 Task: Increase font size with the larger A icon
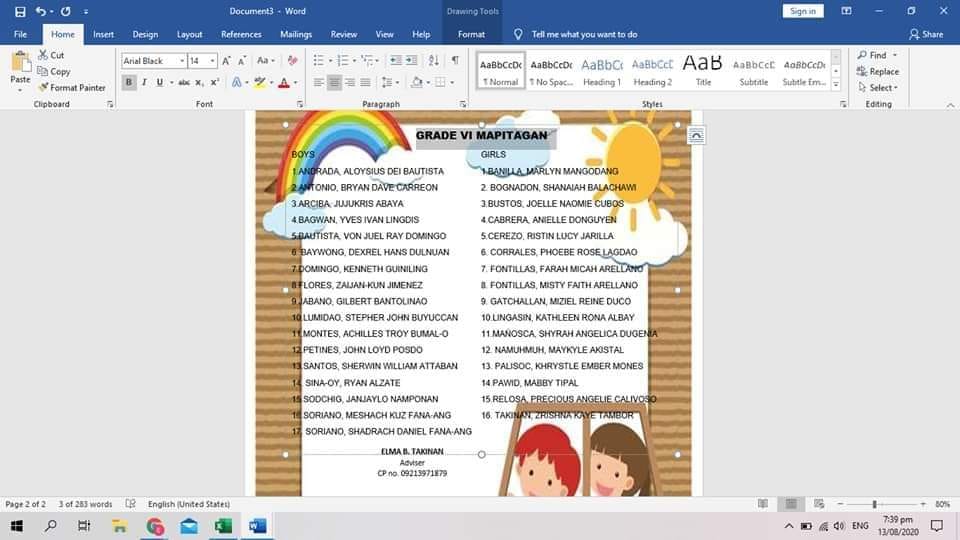[227, 61]
